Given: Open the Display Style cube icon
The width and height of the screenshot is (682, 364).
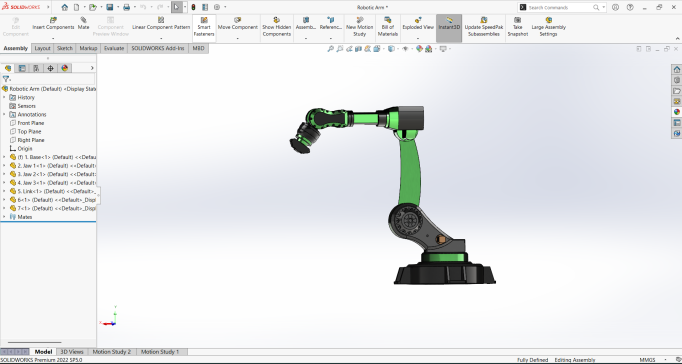Looking at the screenshot, I should pos(391,49).
